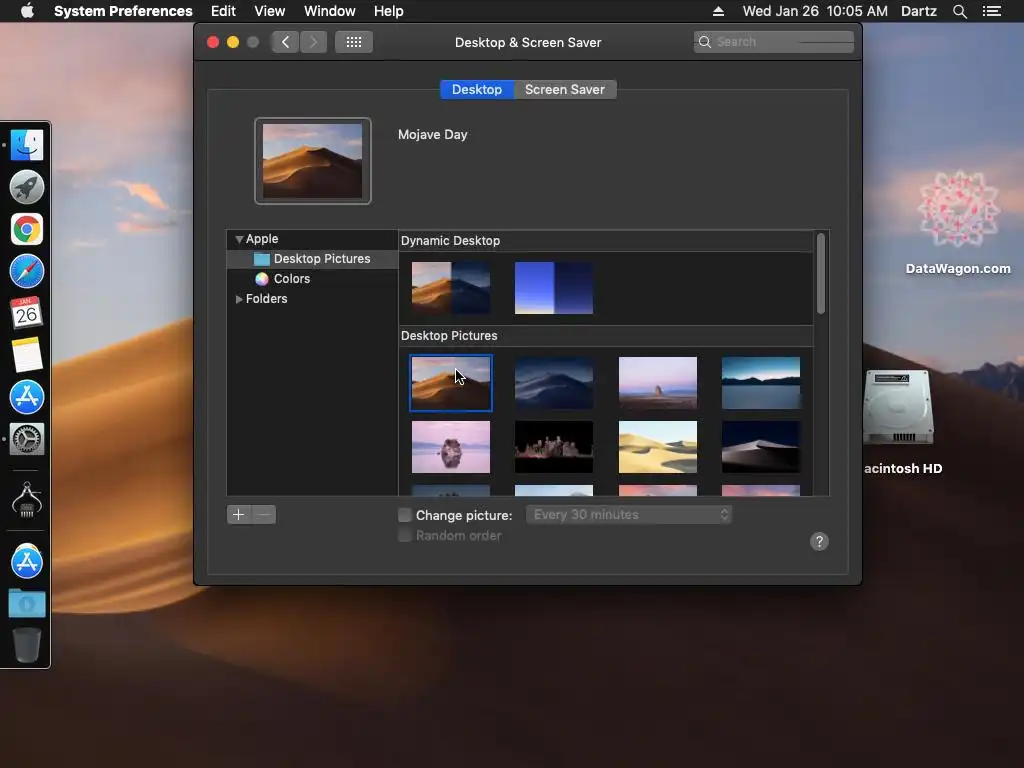
Task: Switch to the Screen Saver tab
Action: pyautogui.click(x=565, y=89)
